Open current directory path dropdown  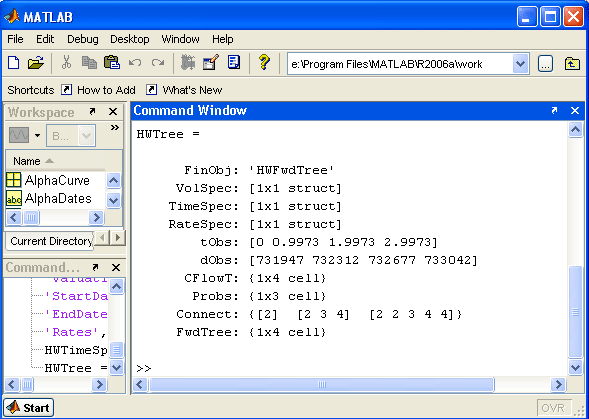[x=521, y=64]
